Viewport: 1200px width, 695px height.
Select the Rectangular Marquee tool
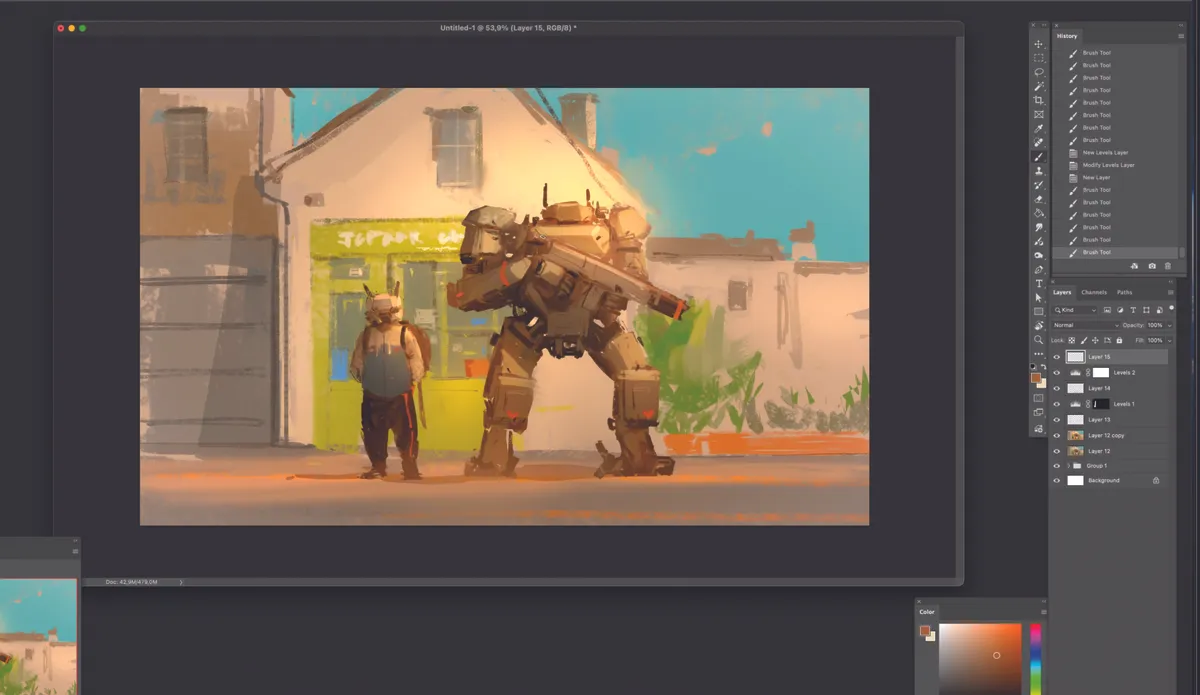pos(1038,58)
